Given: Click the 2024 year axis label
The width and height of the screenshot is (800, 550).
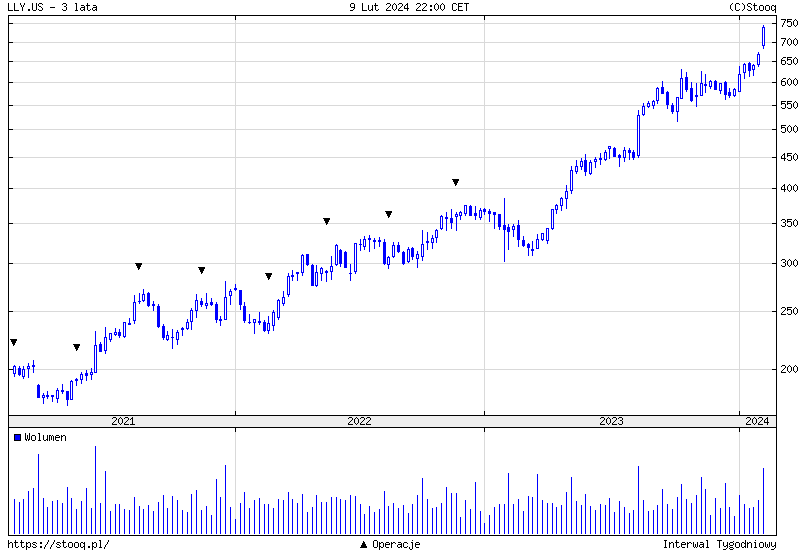Looking at the screenshot, I should [757, 421].
